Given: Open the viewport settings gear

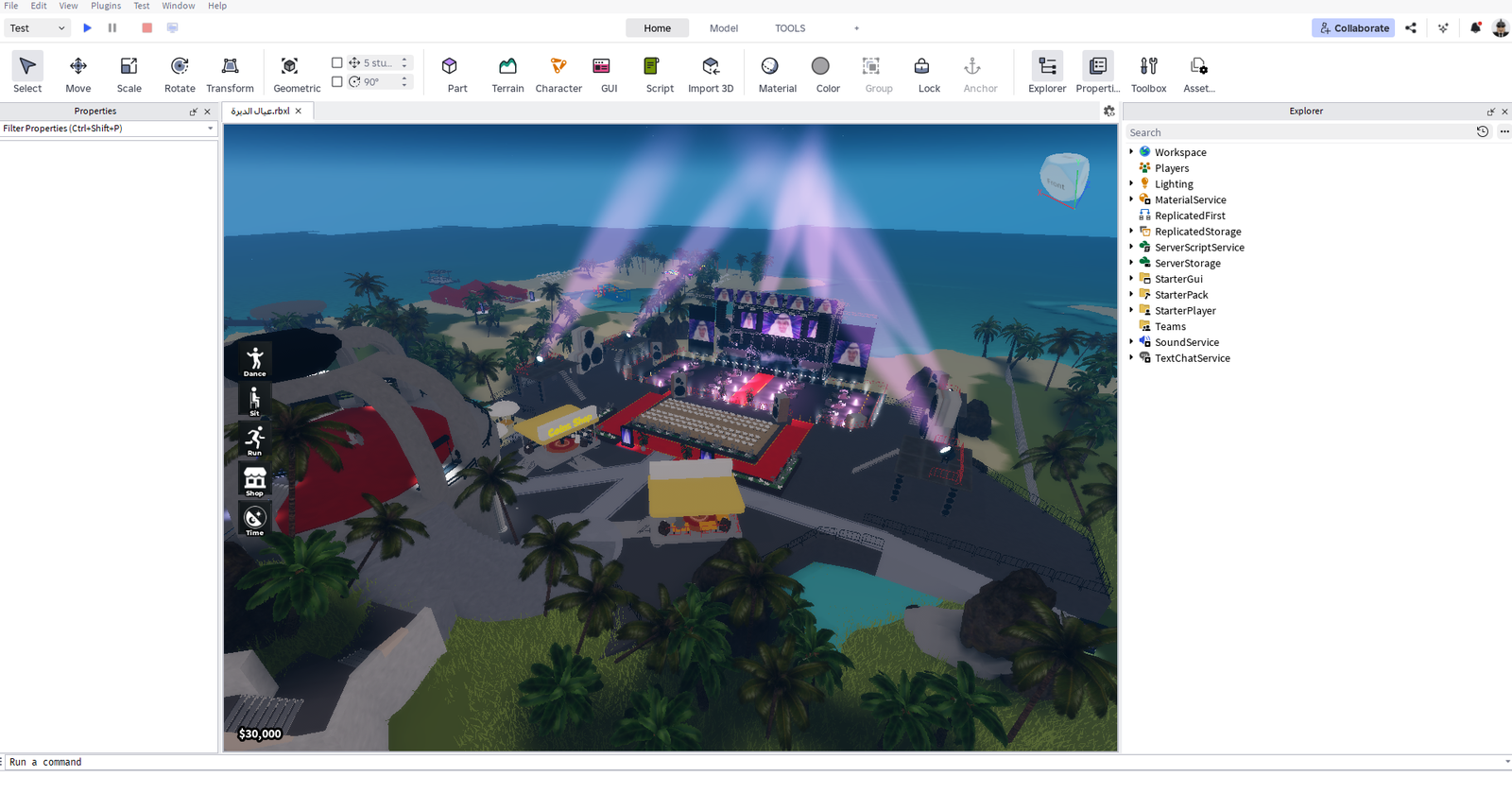Looking at the screenshot, I should pos(1109,111).
